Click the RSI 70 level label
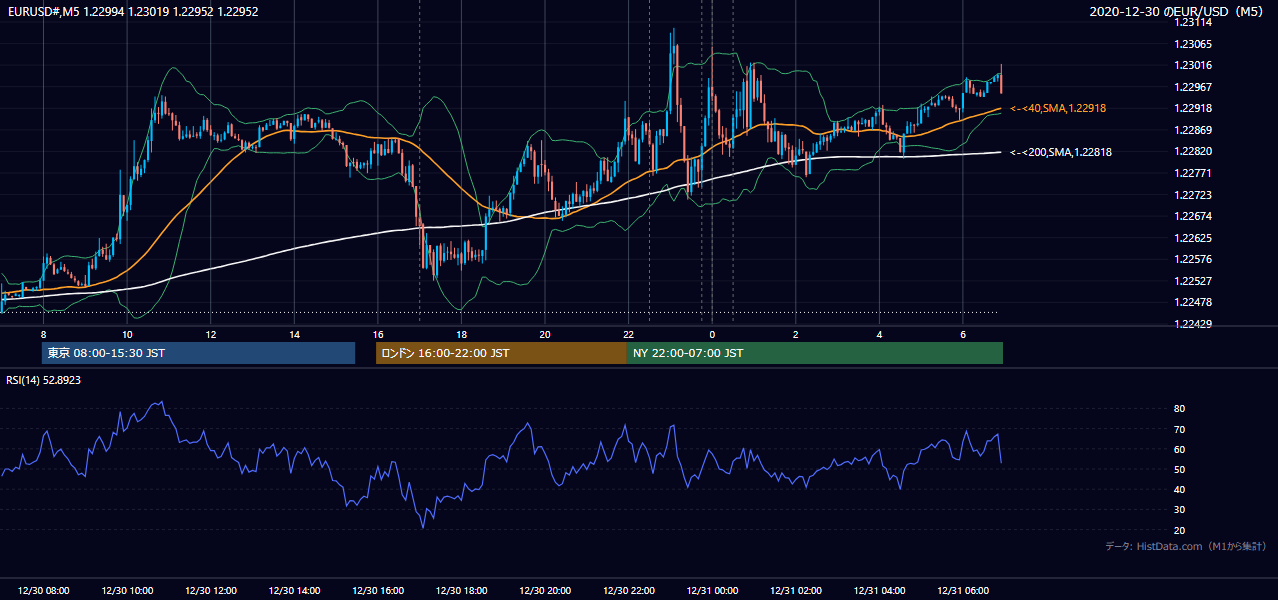This screenshot has width=1278, height=600. pos(1180,429)
